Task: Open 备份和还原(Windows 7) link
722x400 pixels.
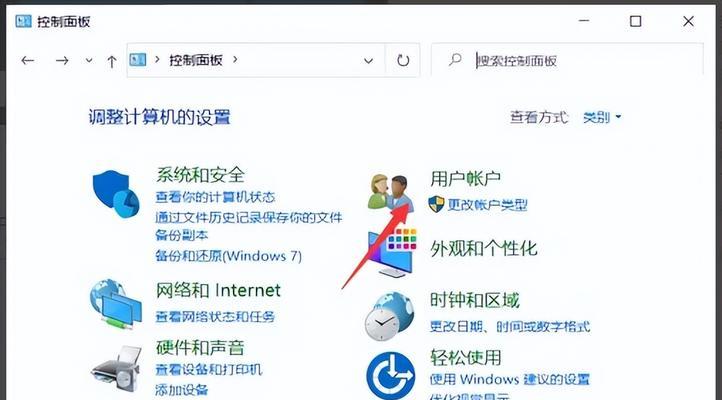Action: (x=228, y=256)
